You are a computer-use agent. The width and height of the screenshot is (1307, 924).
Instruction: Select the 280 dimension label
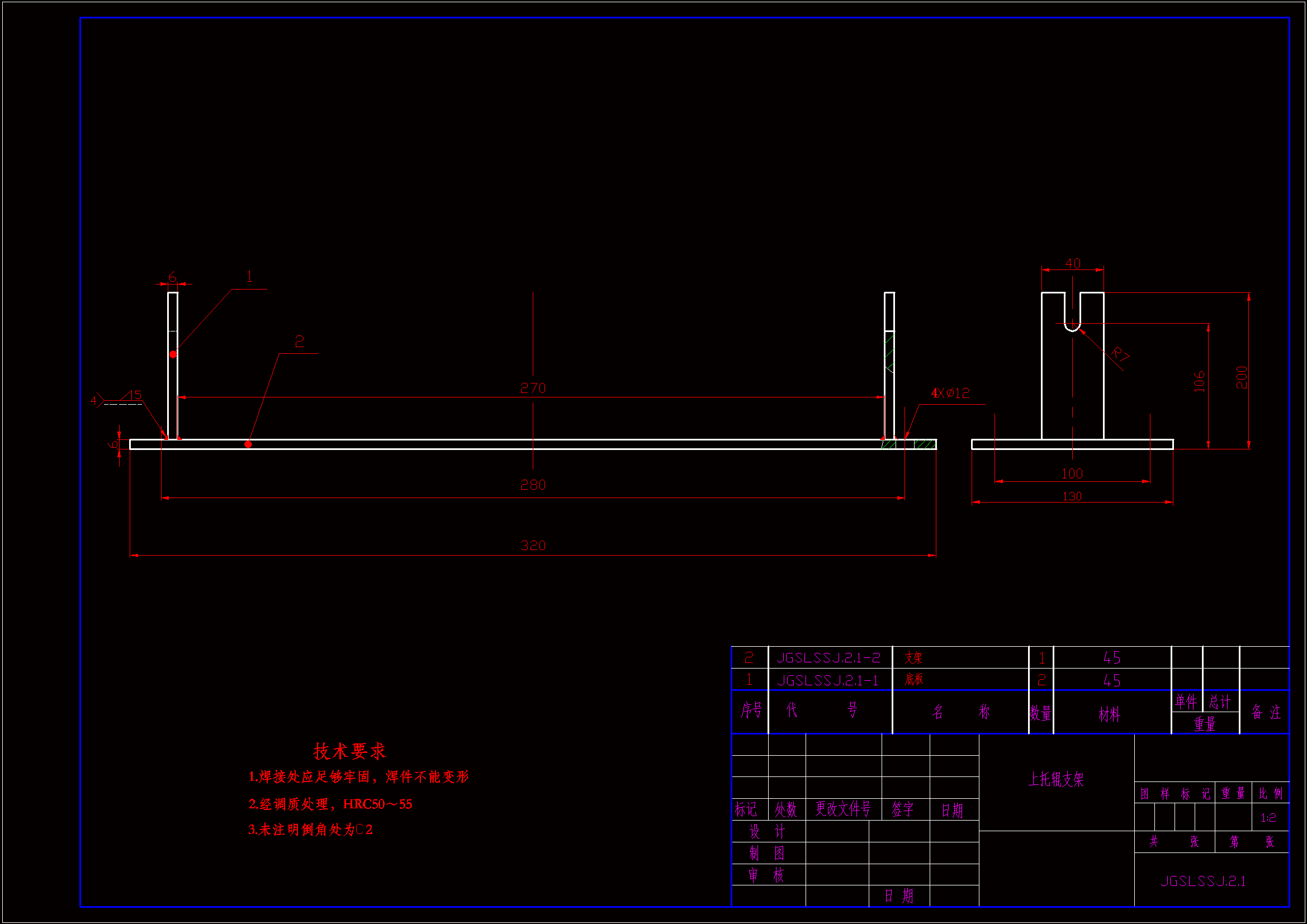[532, 485]
